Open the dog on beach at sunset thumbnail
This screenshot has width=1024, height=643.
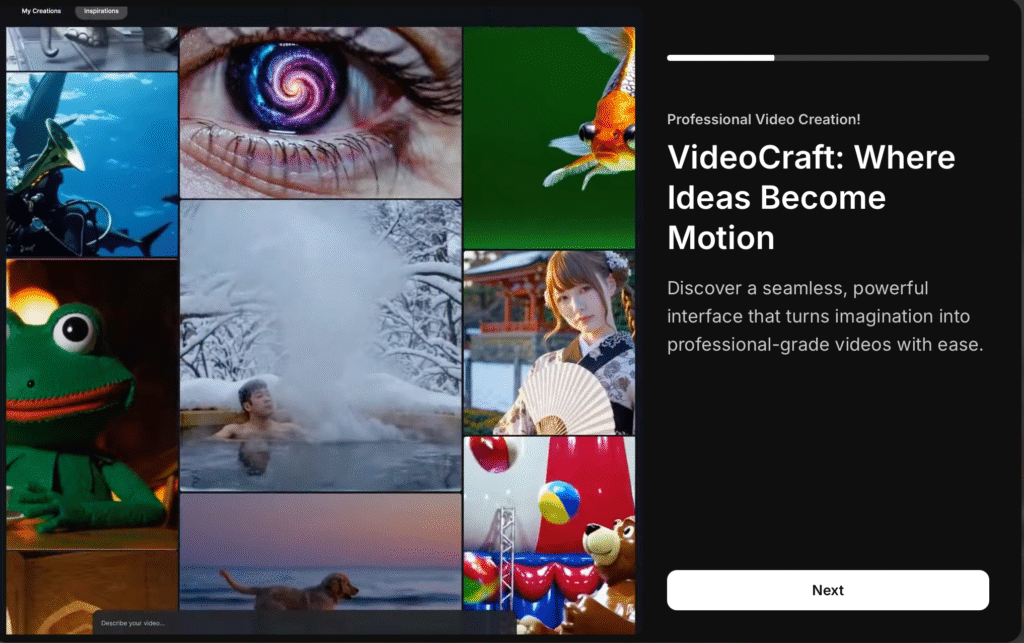tap(320, 552)
